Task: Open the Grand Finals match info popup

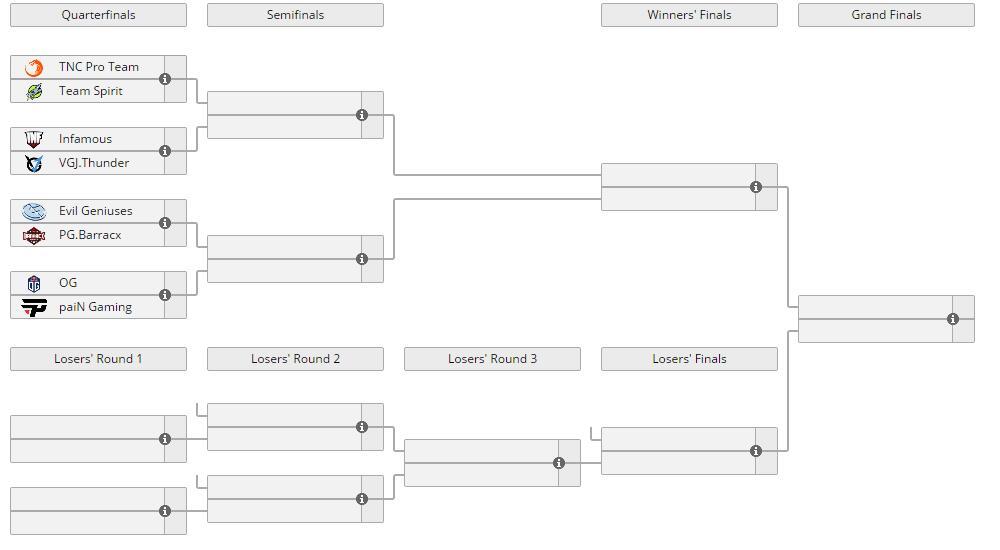Action: point(953,319)
